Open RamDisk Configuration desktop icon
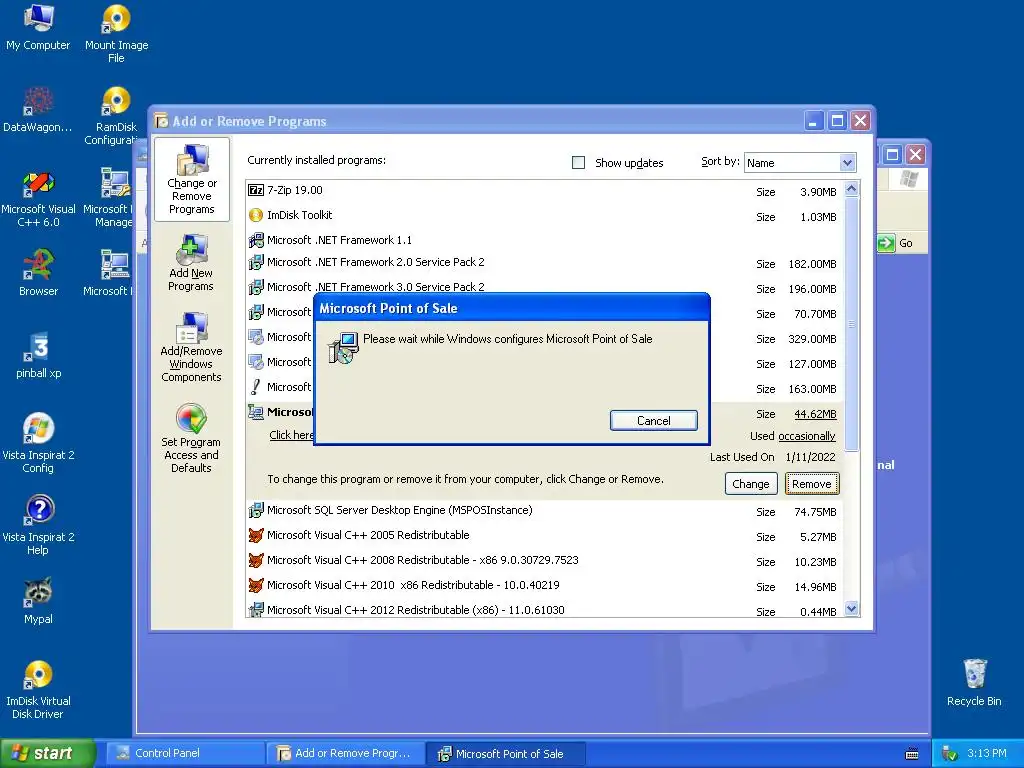Screen dimensions: 1024x768 (116, 116)
